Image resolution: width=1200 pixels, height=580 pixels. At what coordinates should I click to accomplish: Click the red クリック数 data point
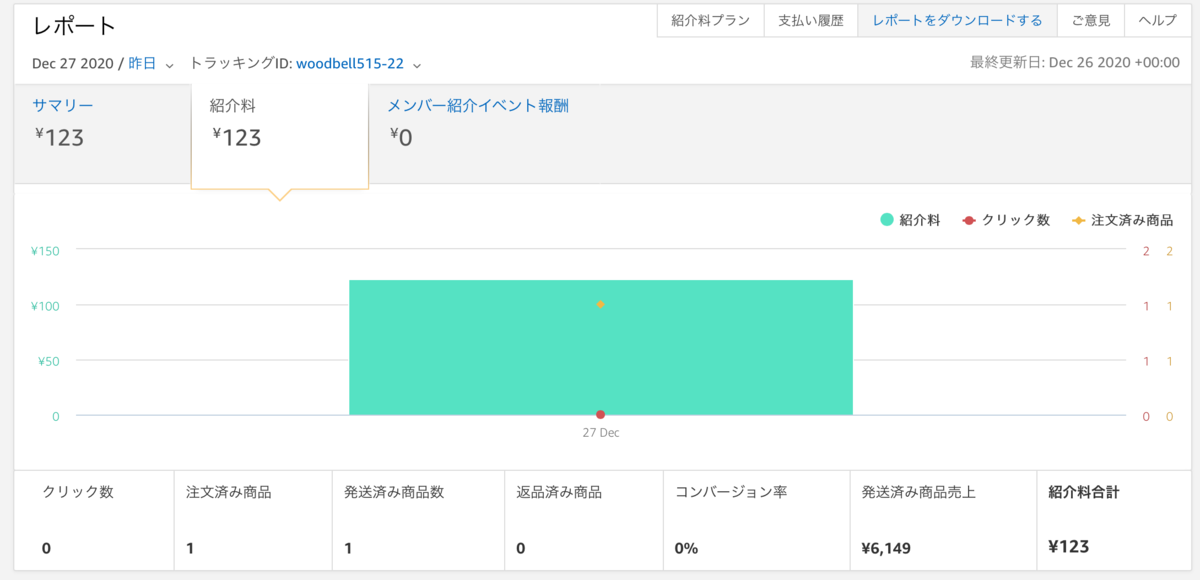pos(600,414)
